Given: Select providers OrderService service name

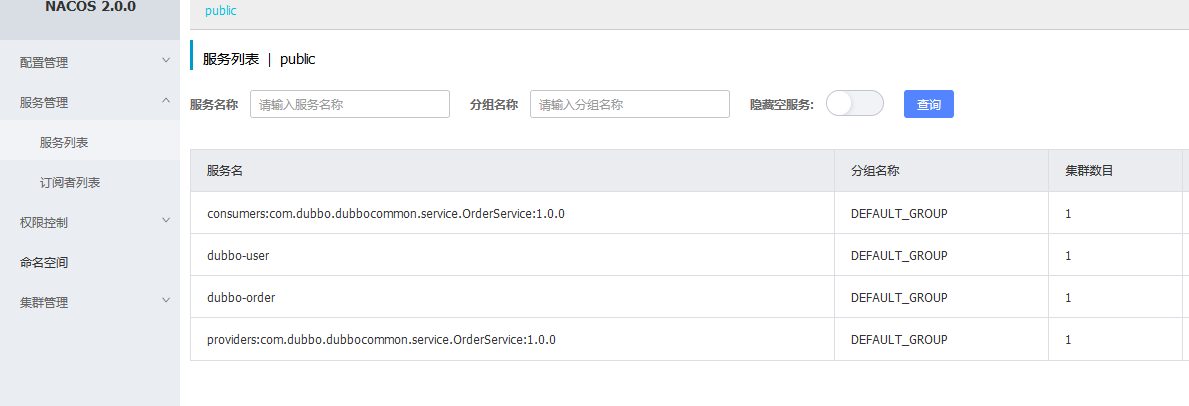Looking at the screenshot, I should tap(381, 339).
